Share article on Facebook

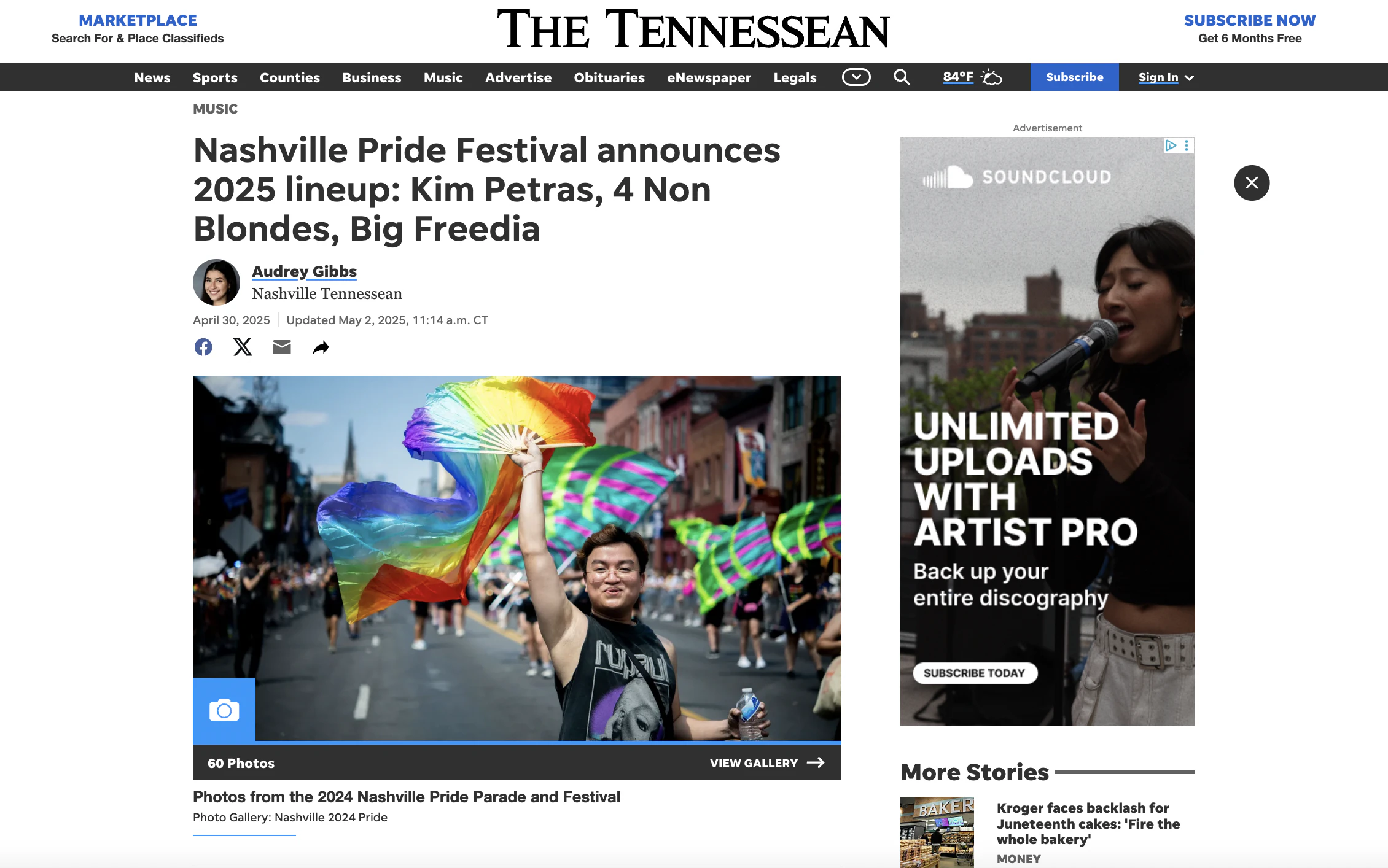[203, 347]
